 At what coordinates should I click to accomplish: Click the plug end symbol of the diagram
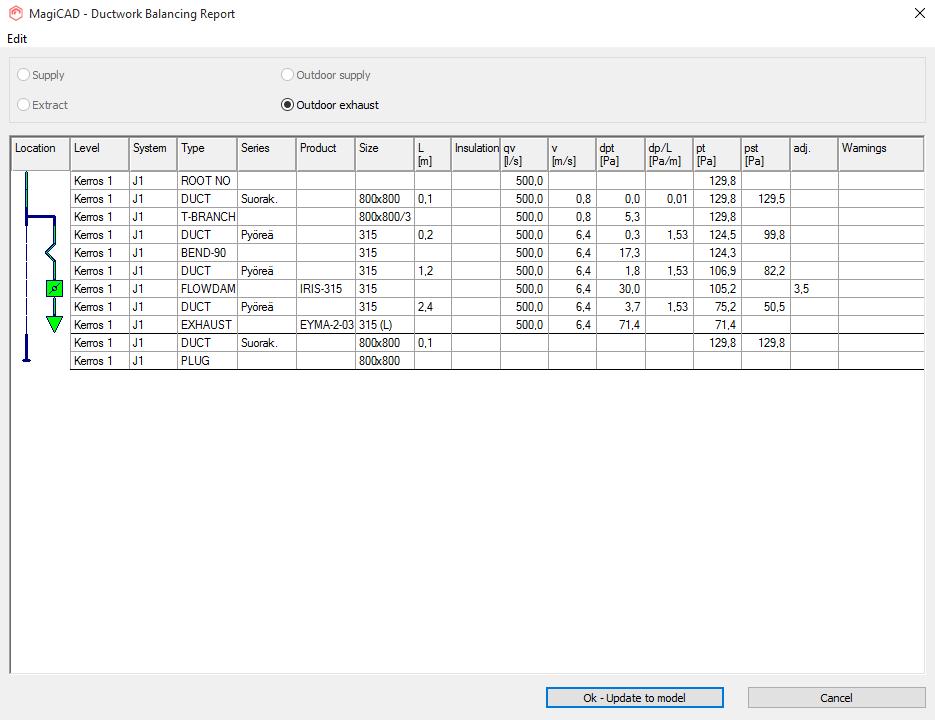coord(26,360)
